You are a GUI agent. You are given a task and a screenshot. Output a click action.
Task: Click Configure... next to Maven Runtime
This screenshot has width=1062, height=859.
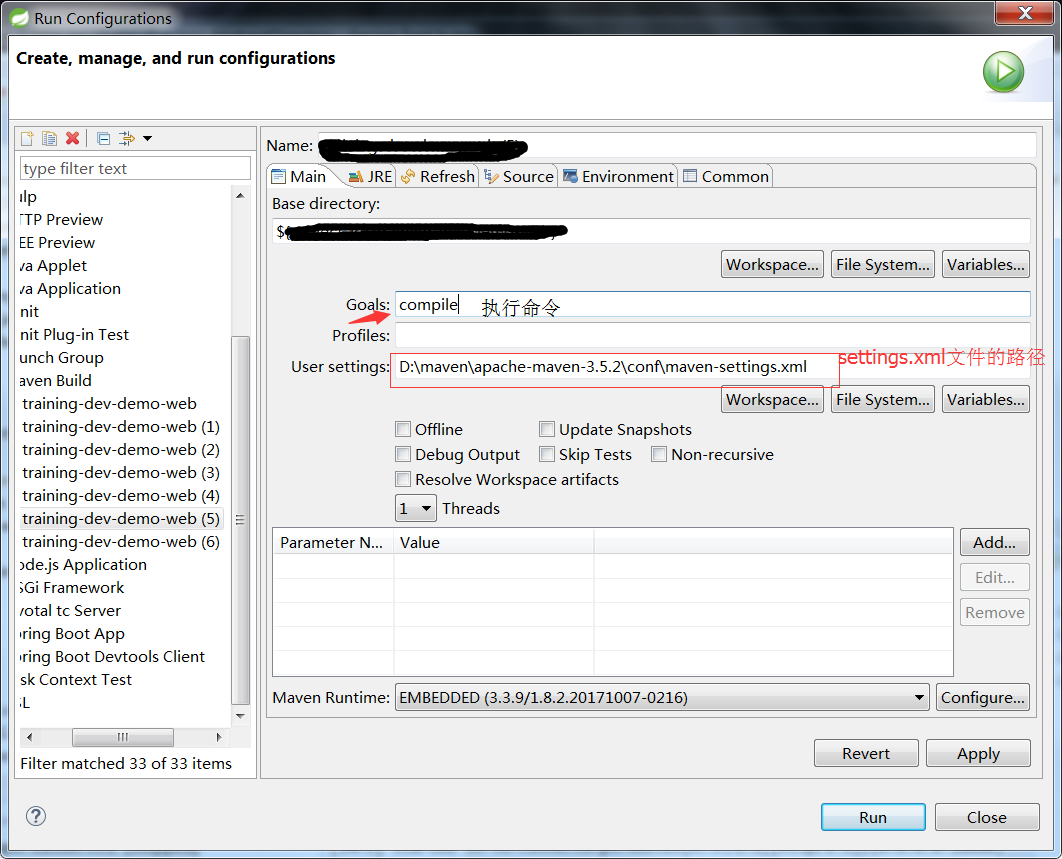(982, 697)
